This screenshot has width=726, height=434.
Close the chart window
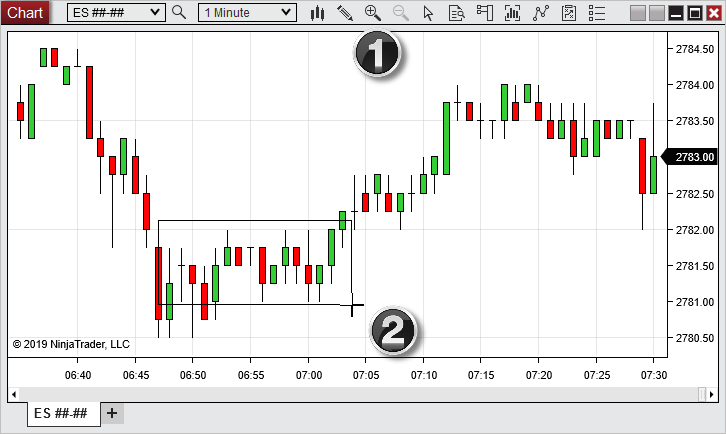713,13
